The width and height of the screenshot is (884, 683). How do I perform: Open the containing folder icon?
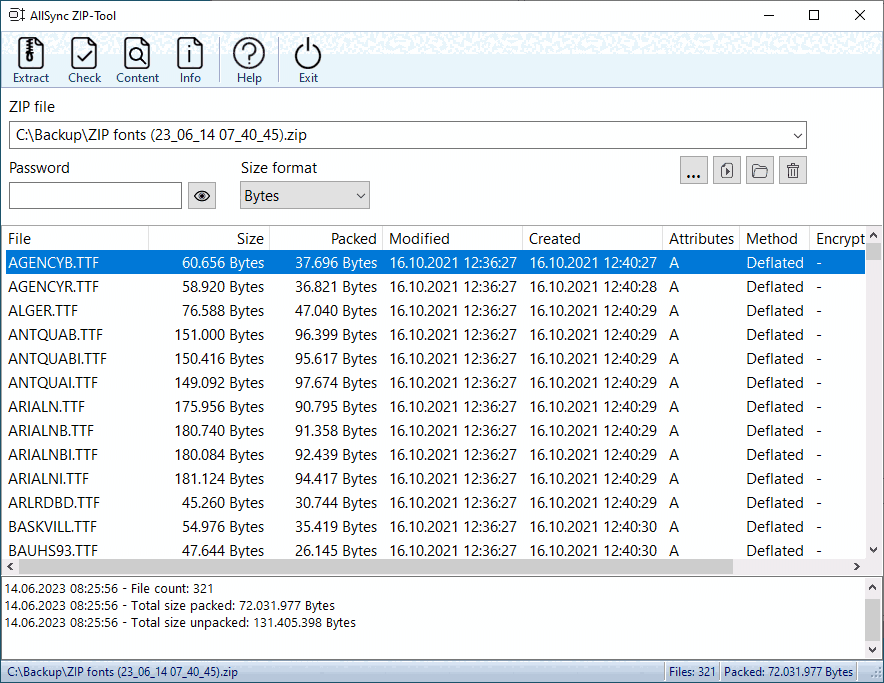[x=759, y=170]
